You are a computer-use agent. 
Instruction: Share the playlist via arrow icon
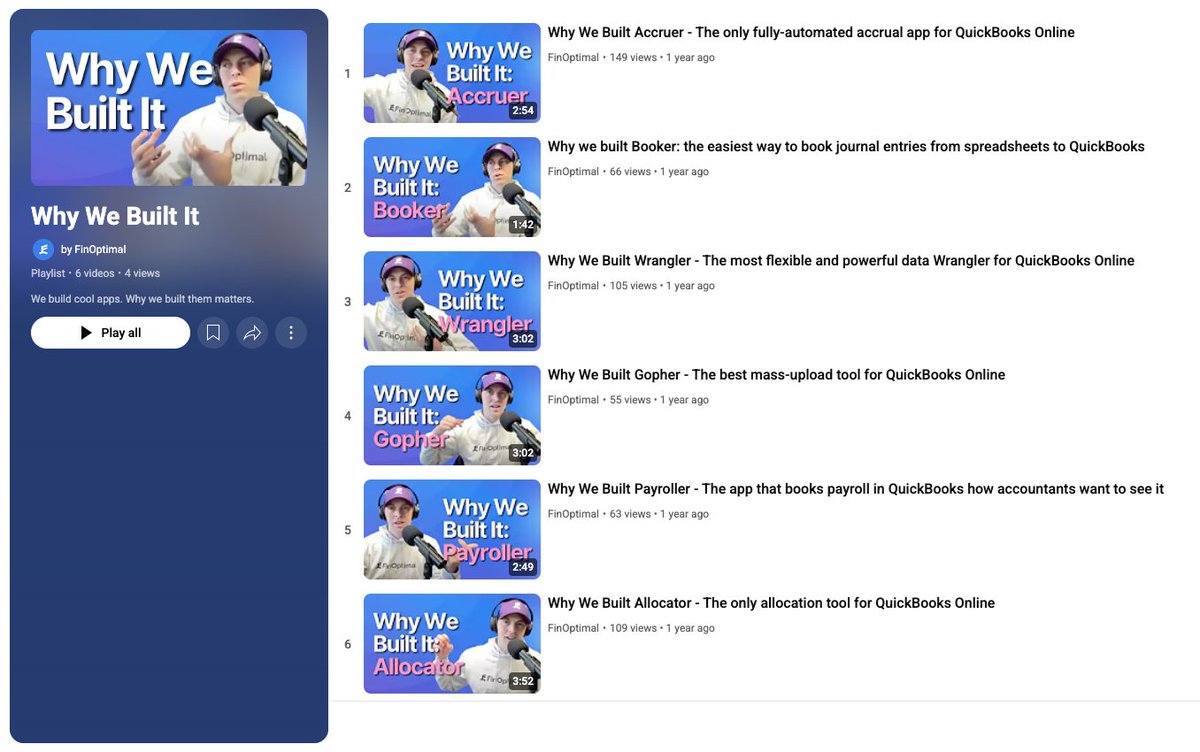tap(252, 333)
